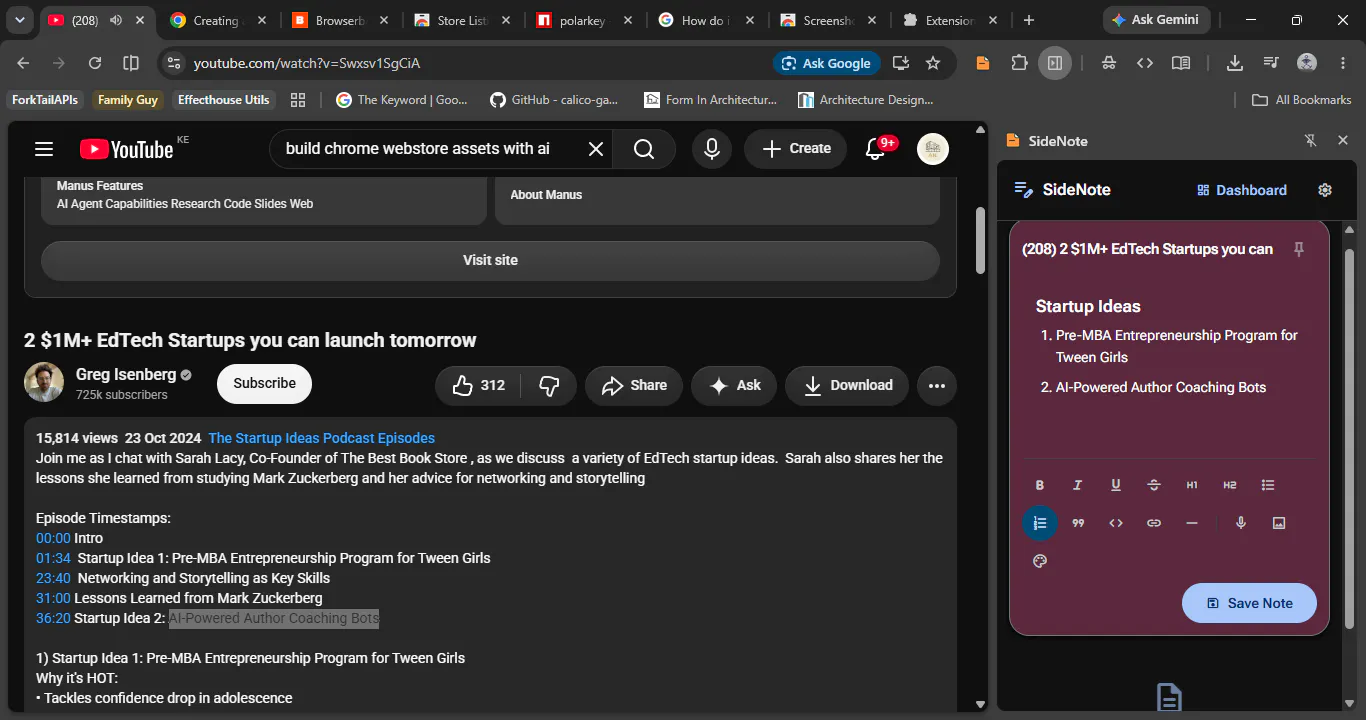Image resolution: width=1366 pixels, height=720 pixels.
Task: Open the All Bookmarks folder
Action: point(1302,100)
